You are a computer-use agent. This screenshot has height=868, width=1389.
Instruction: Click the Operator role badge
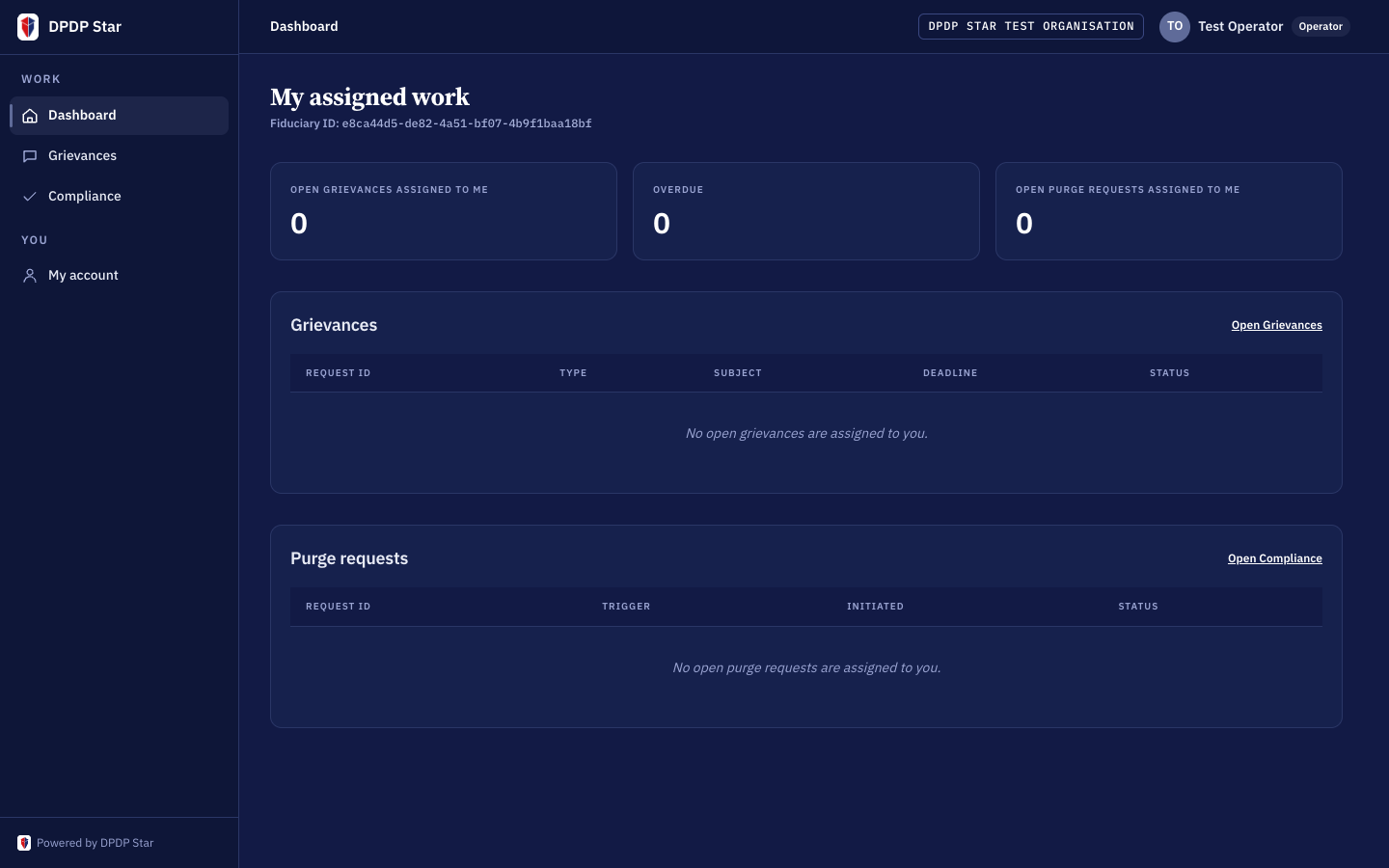[x=1321, y=27]
